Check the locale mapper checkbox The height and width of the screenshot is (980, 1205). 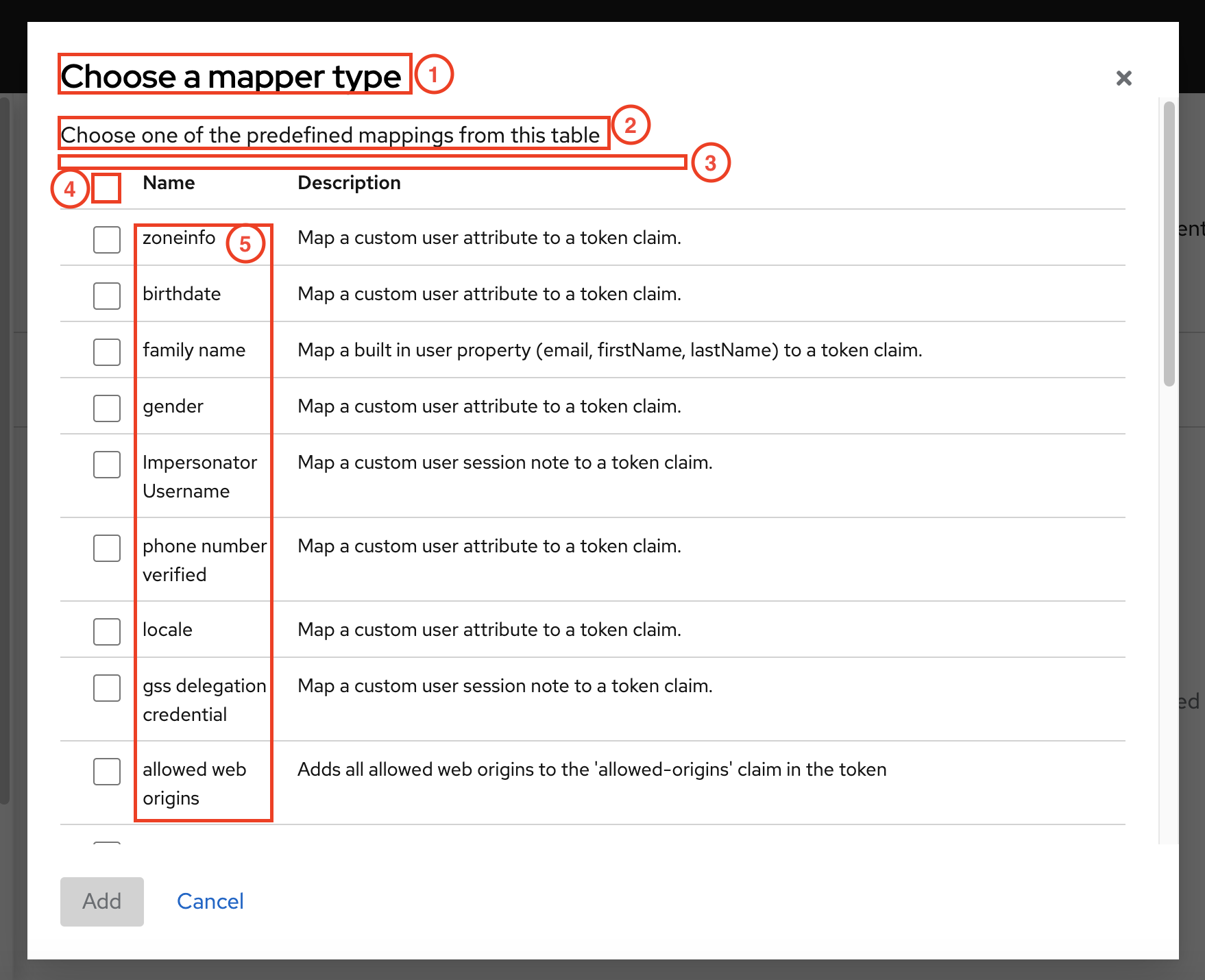click(x=106, y=631)
